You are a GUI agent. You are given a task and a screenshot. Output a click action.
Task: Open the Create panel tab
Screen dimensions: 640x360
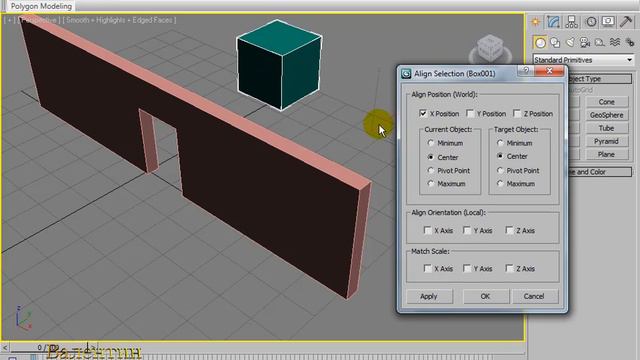click(536, 22)
